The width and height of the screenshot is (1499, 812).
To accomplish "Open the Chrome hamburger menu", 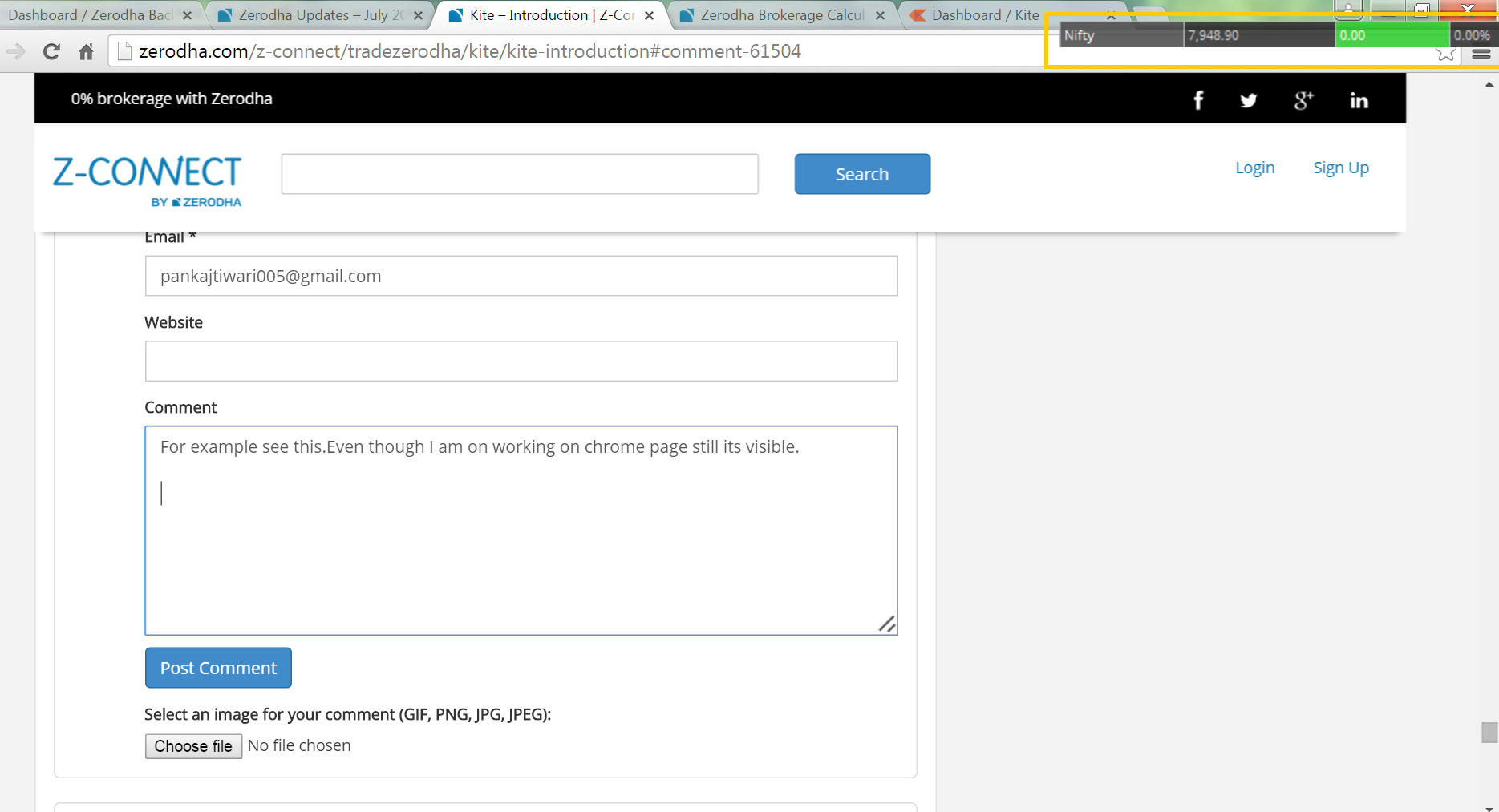I will (1481, 54).
